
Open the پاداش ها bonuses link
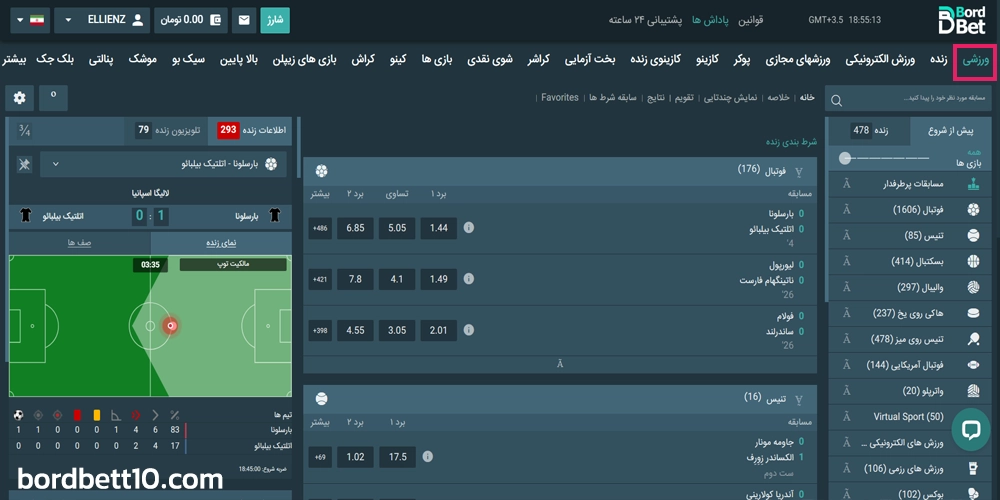pos(710,20)
